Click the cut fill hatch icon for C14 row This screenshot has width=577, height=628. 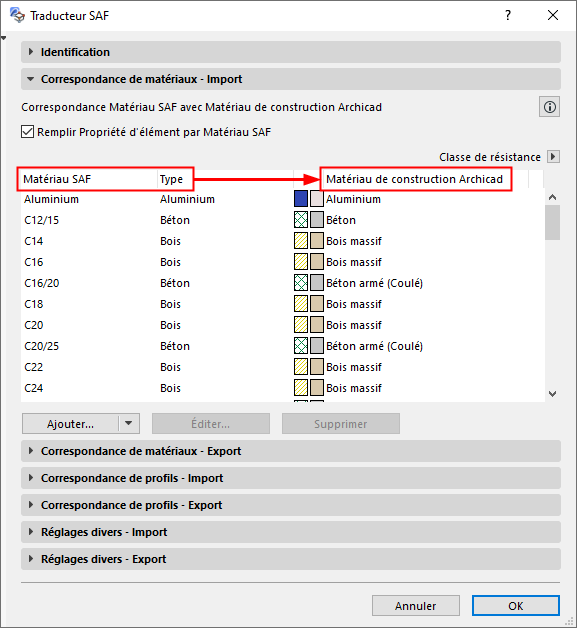301,241
